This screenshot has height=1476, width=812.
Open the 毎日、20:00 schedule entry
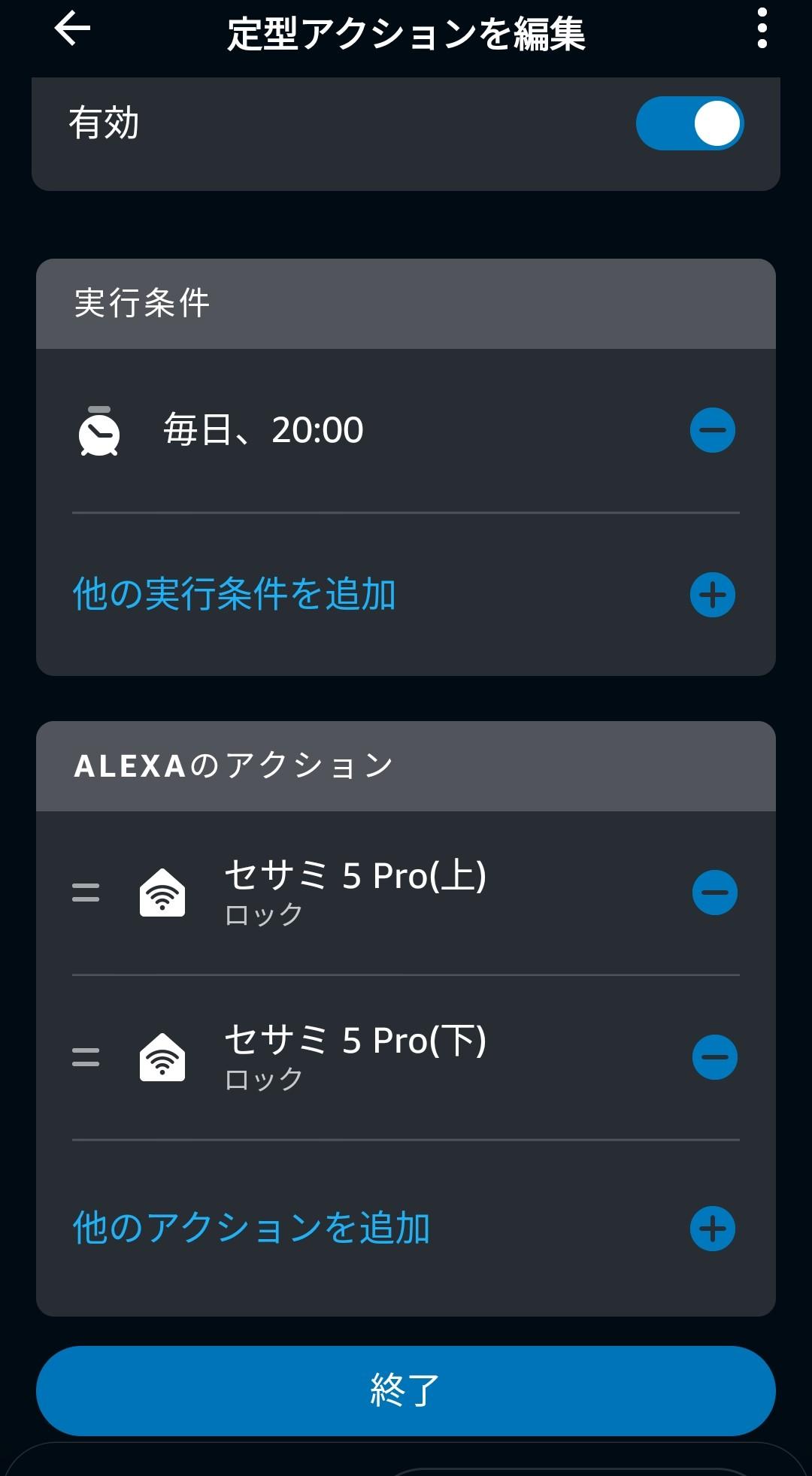pos(263,430)
